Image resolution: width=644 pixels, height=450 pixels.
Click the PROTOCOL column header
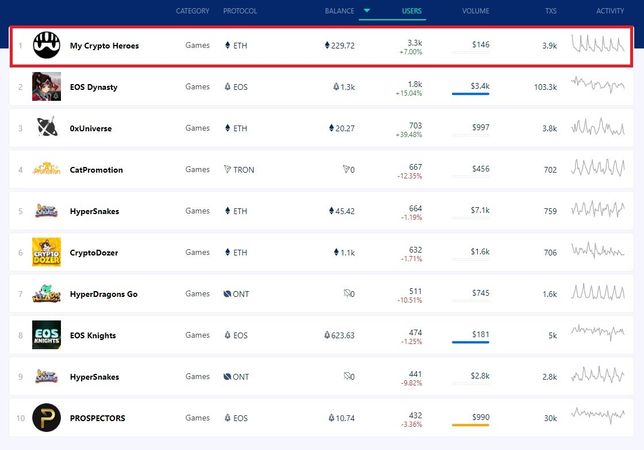pos(240,11)
